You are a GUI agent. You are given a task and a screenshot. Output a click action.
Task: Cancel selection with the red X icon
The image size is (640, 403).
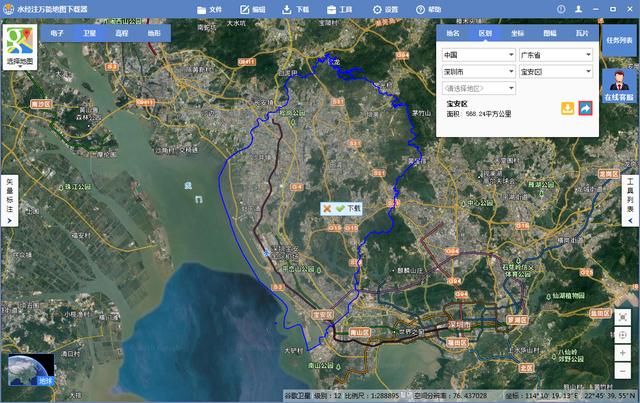tap(327, 208)
